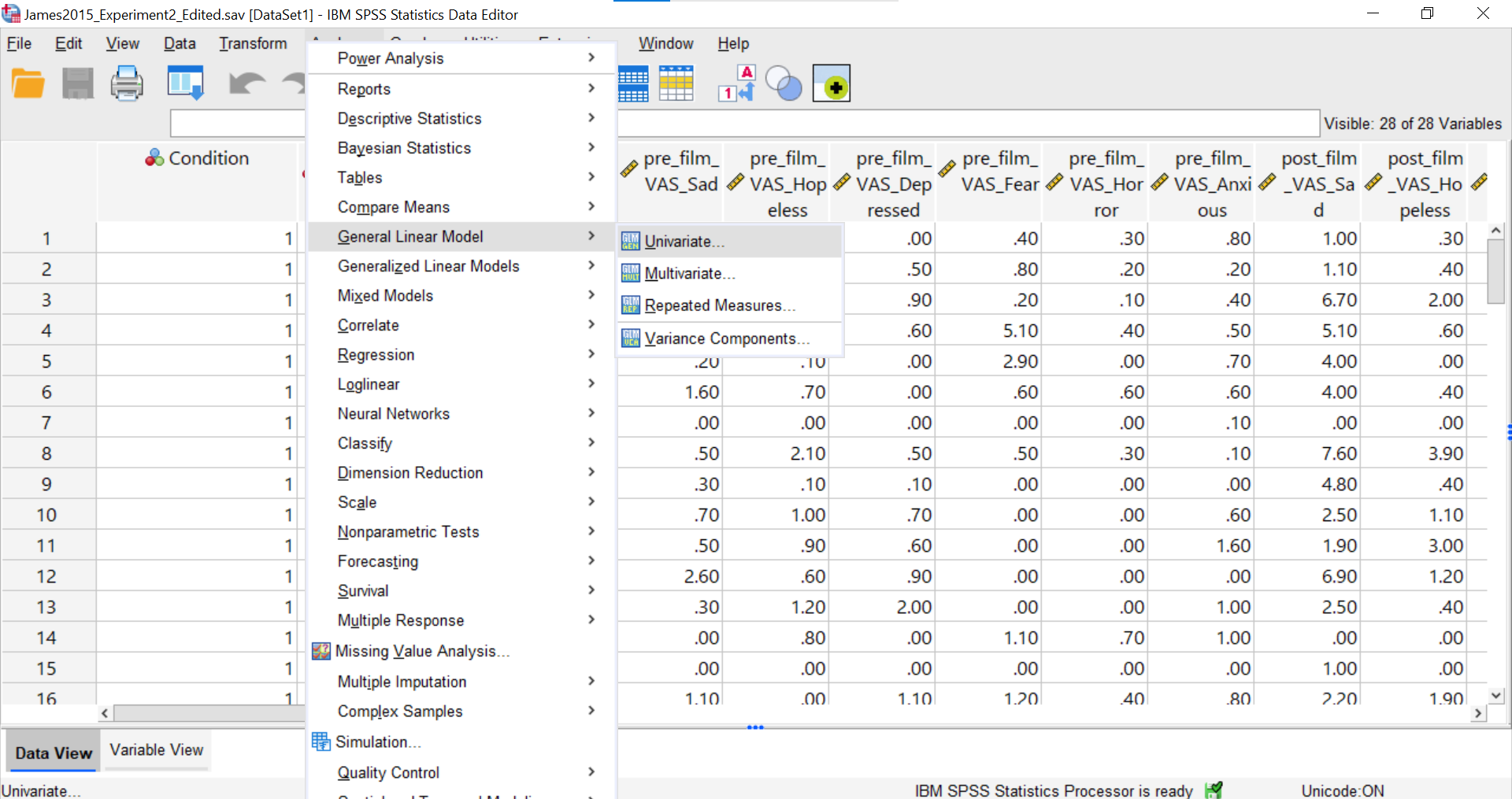Click the Open data document folder icon

point(28,83)
